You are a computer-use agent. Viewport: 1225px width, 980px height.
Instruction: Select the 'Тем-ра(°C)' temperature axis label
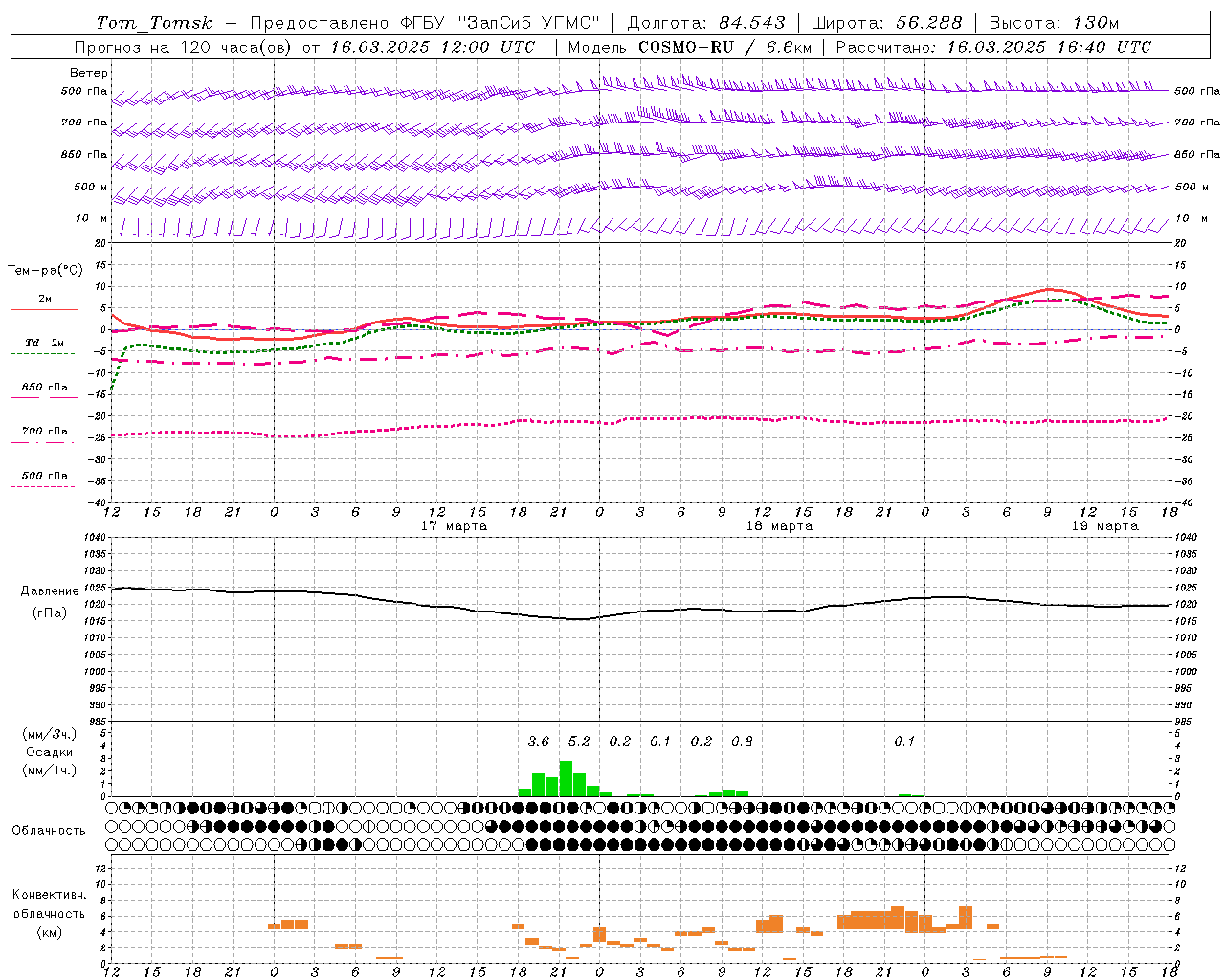[45, 271]
